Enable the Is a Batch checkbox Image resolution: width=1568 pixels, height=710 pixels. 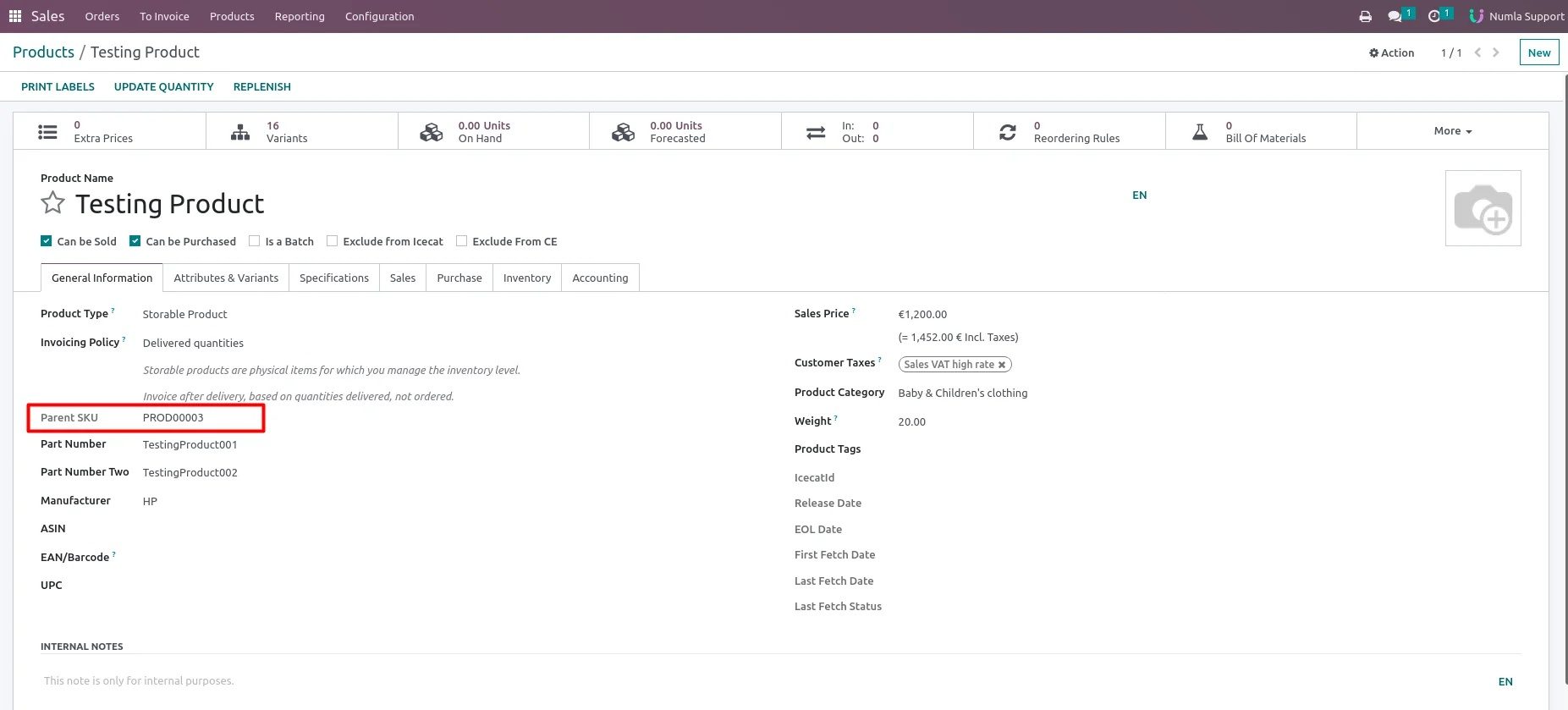pyautogui.click(x=254, y=241)
